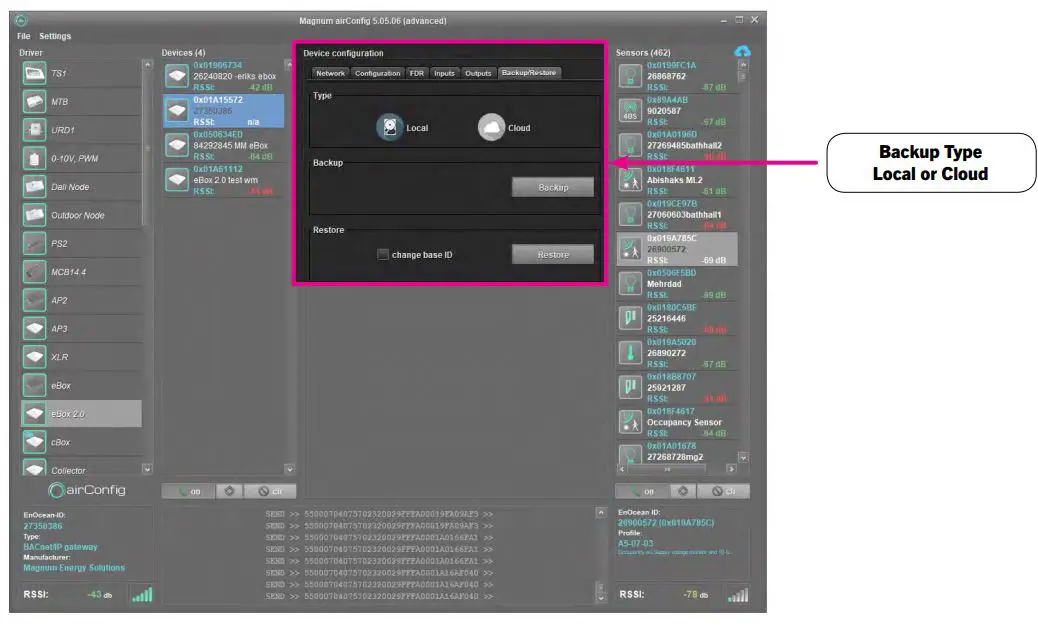Select sensor 27060603bathhall1 row

click(x=677, y=214)
